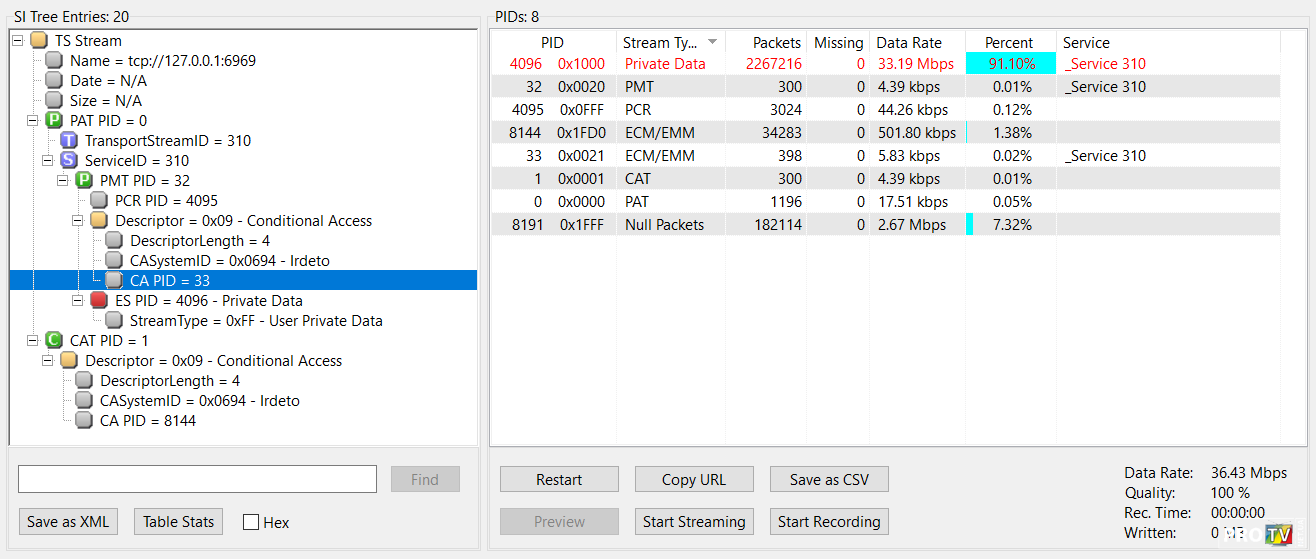Select the Null Packets row in PID table
1316x559 pixels.
(x=664, y=225)
